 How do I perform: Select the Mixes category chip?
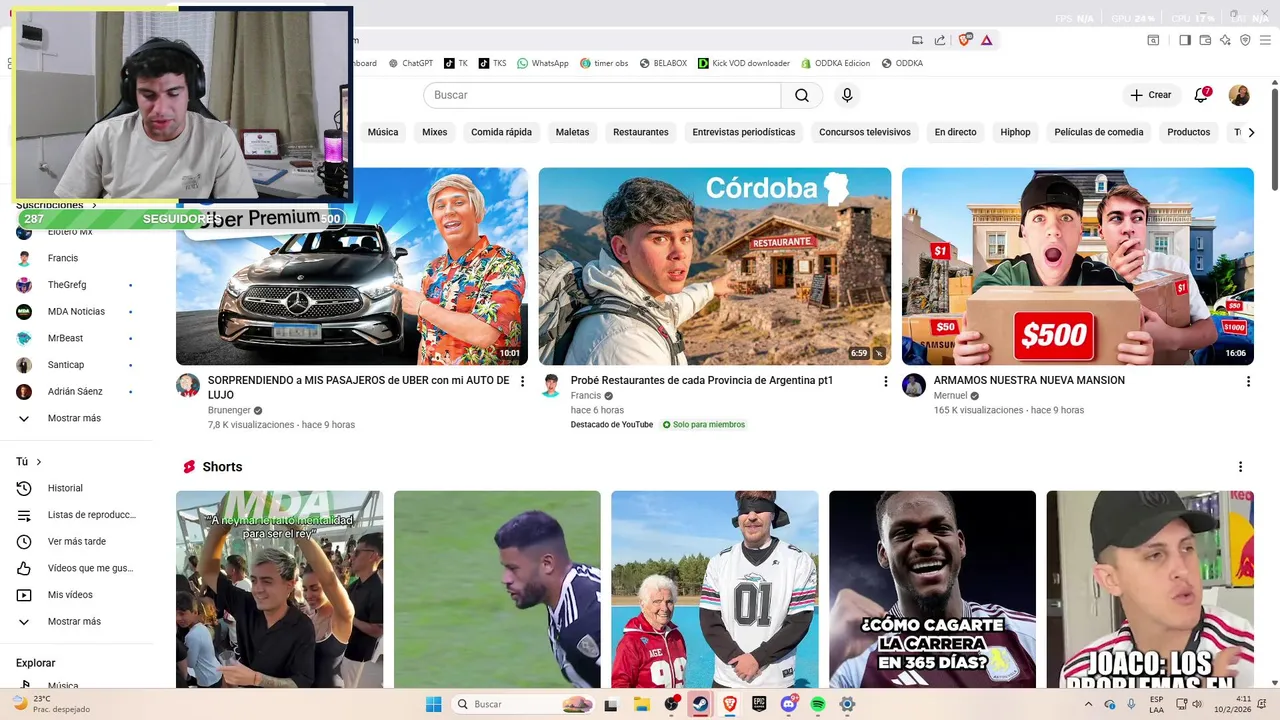[x=435, y=132]
